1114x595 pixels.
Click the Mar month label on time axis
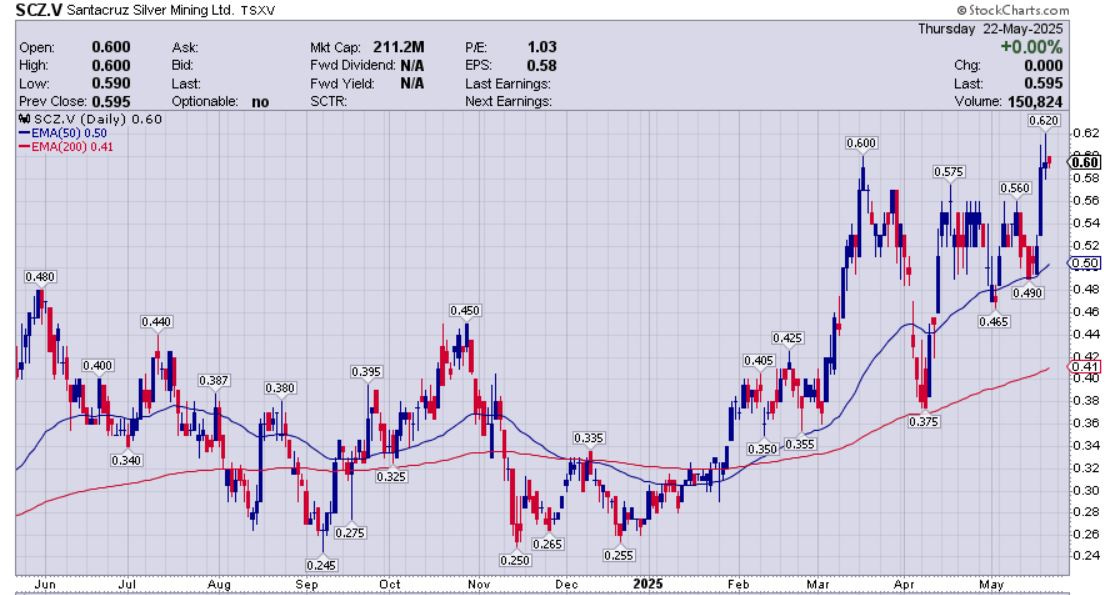coord(818,584)
